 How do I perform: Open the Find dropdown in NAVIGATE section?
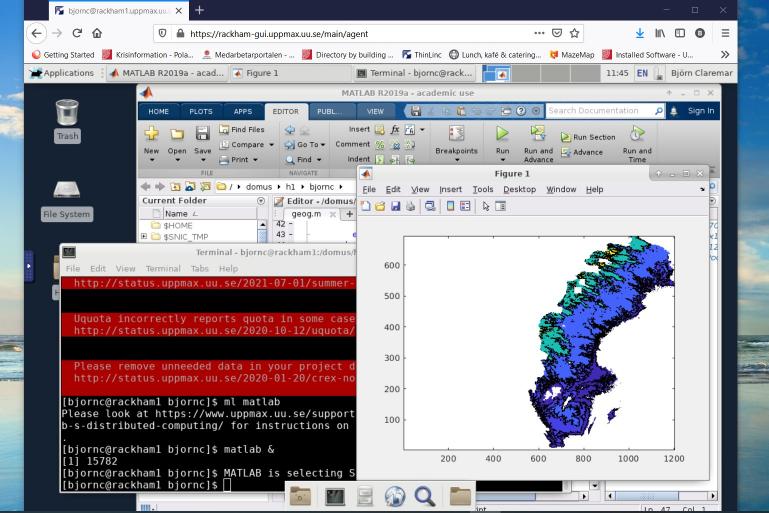point(319,160)
